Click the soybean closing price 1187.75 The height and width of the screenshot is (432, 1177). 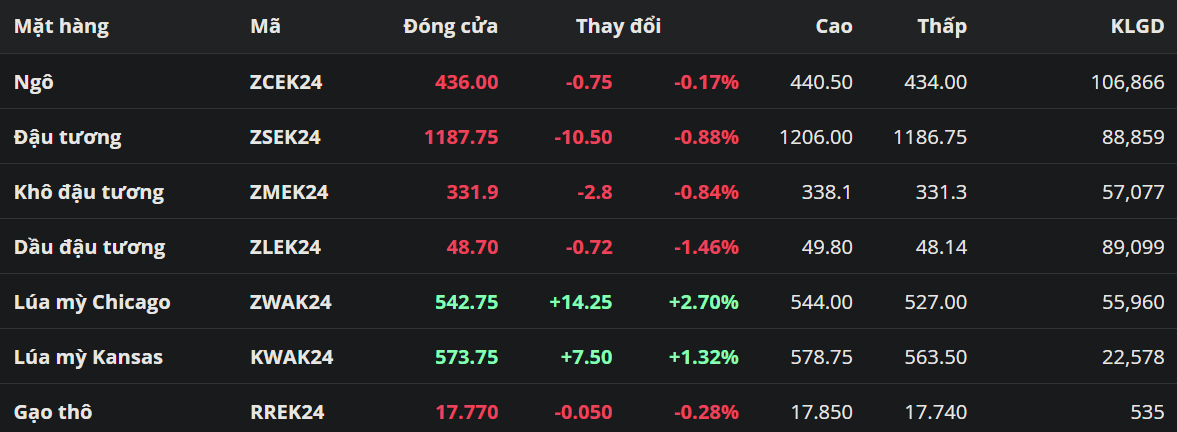click(x=461, y=137)
